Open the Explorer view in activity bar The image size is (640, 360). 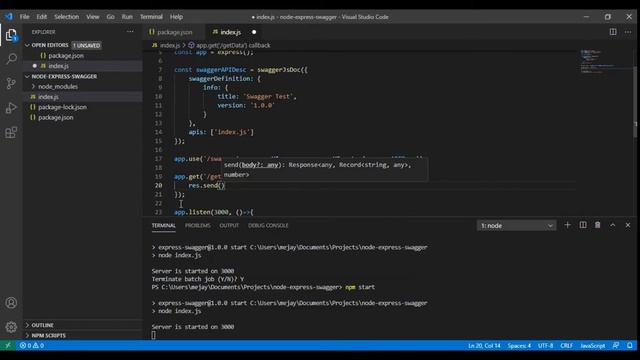(x=11, y=35)
